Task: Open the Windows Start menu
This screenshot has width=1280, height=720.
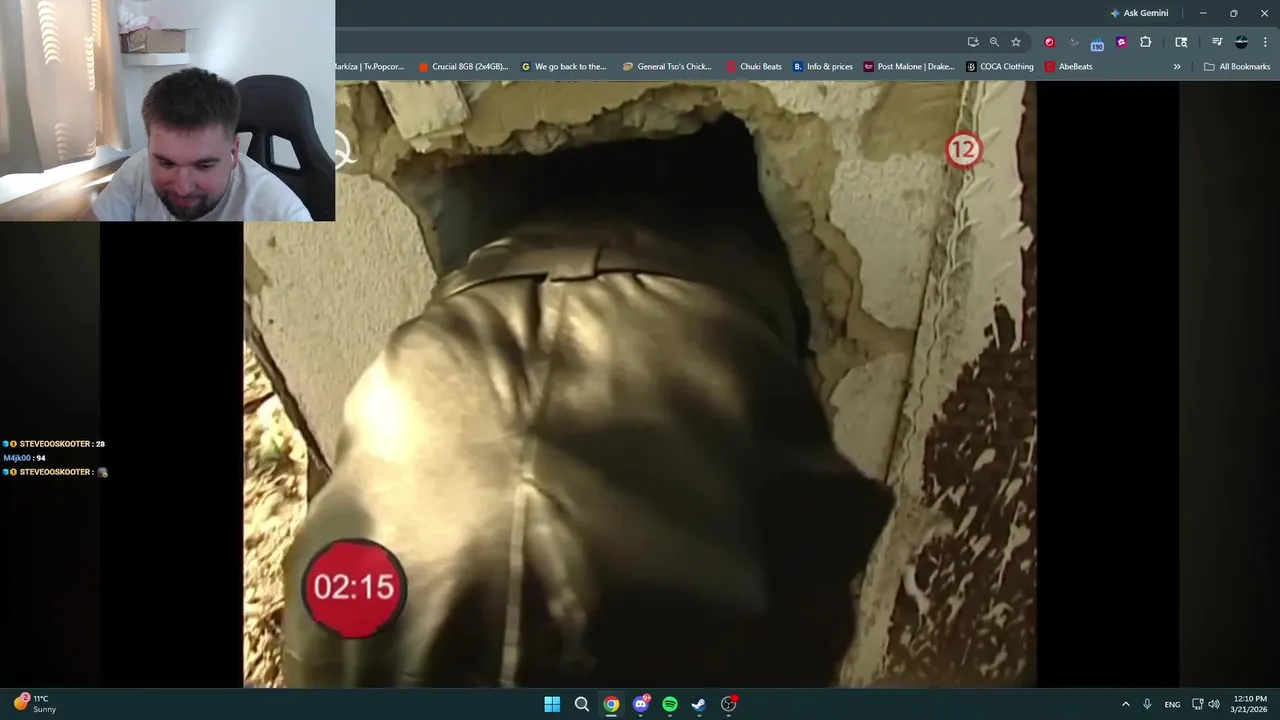Action: tap(552, 704)
